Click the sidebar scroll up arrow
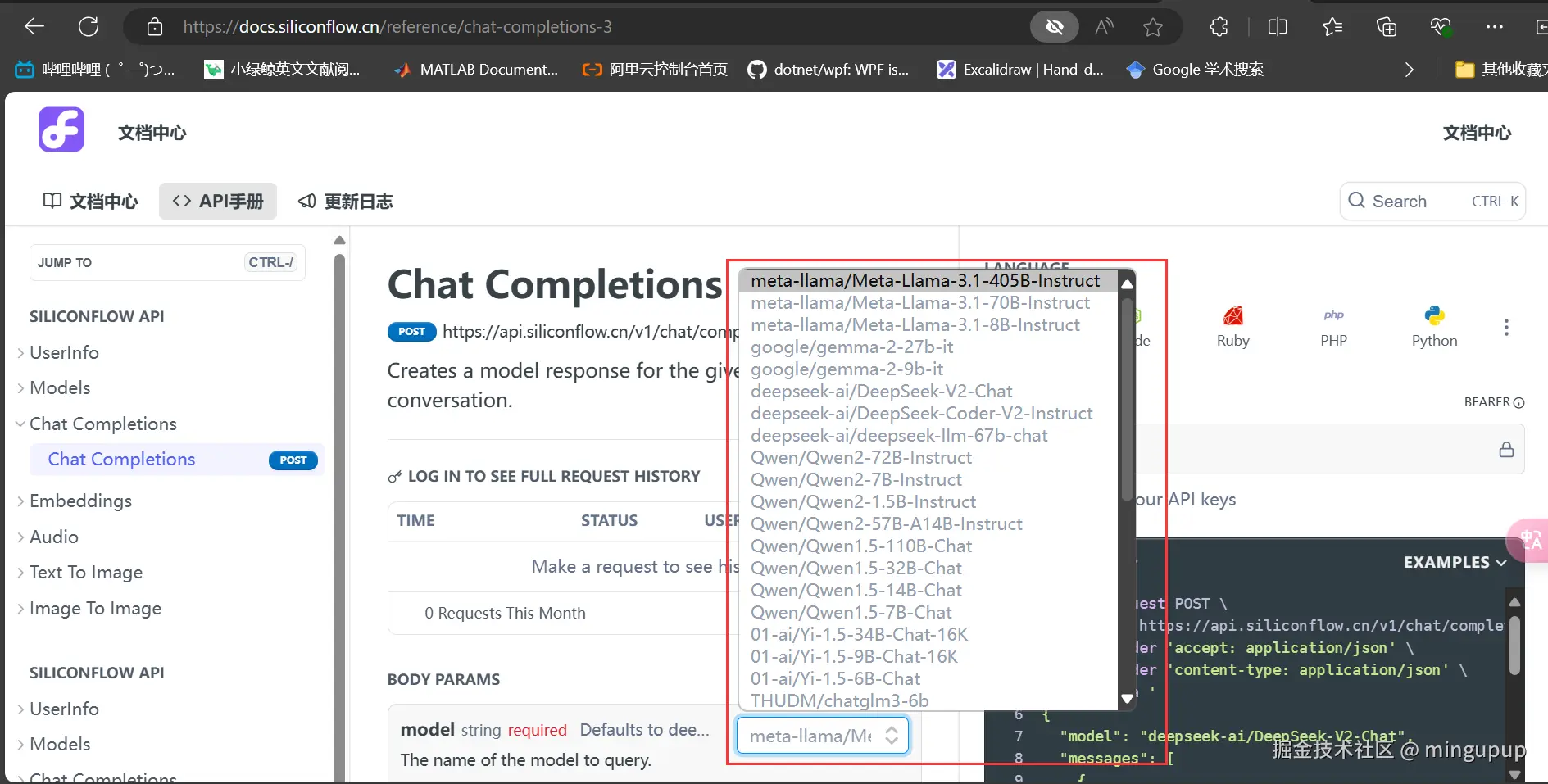This screenshot has height=784, width=1548. [339, 240]
